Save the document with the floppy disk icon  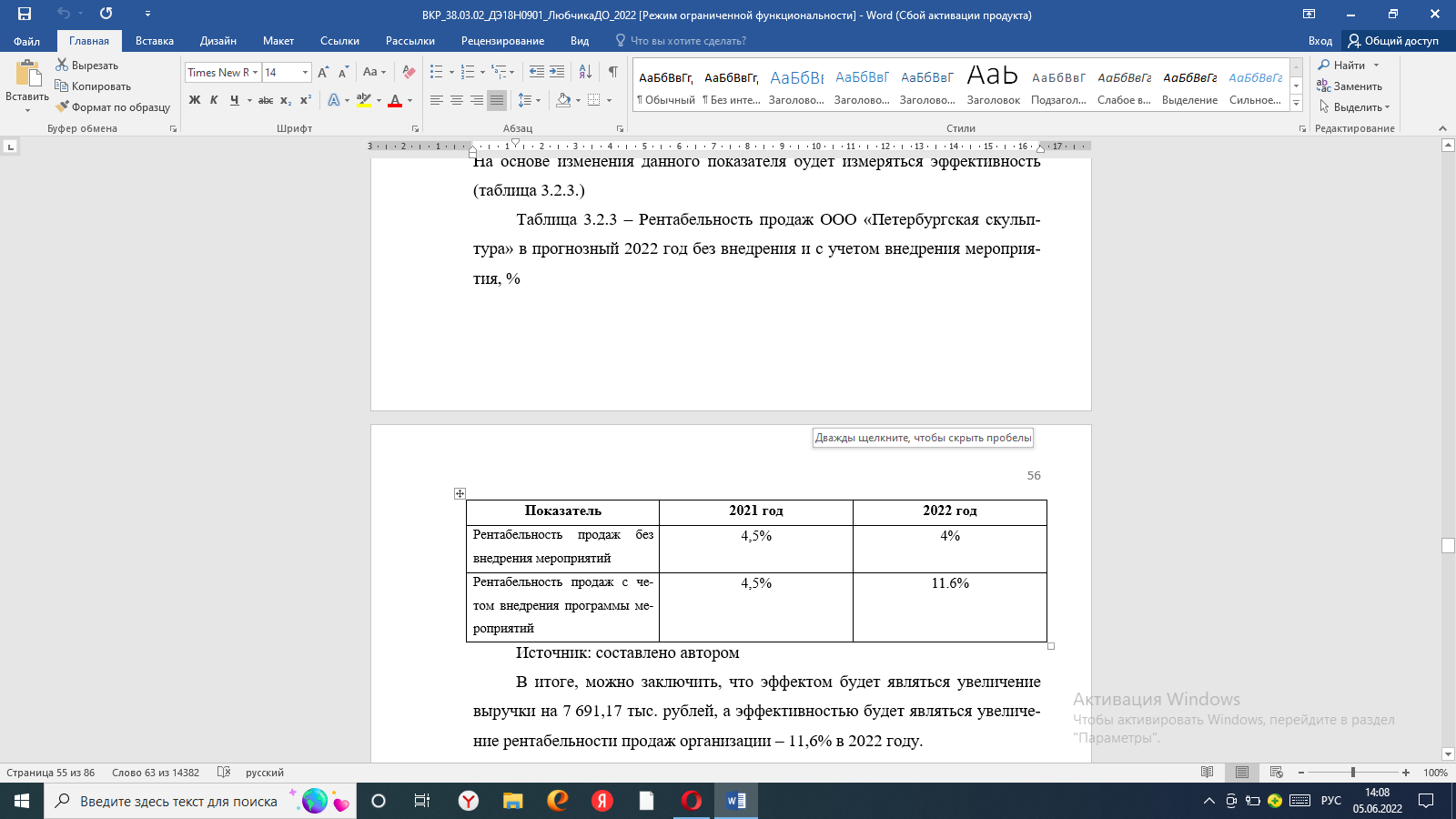click(25, 14)
